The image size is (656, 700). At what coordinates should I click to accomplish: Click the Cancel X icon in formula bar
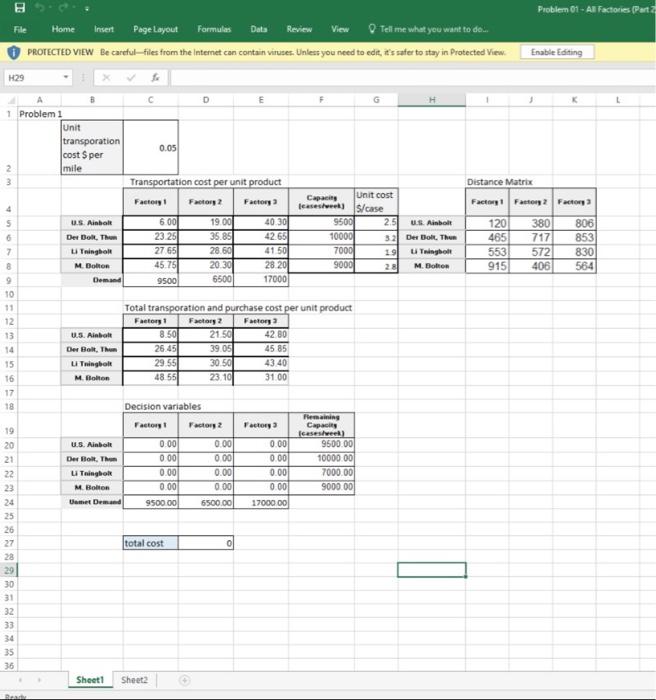click(106, 78)
